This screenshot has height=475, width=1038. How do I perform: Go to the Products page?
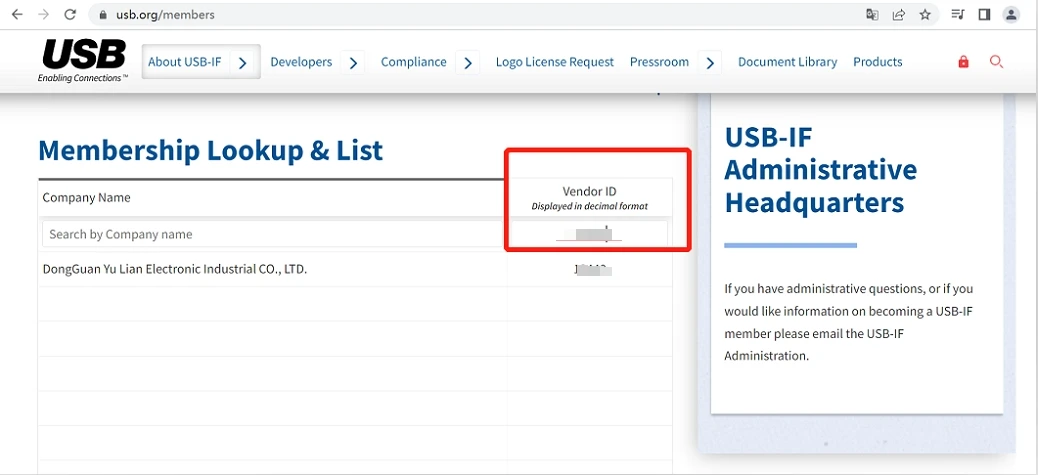[x=878, y=62]
